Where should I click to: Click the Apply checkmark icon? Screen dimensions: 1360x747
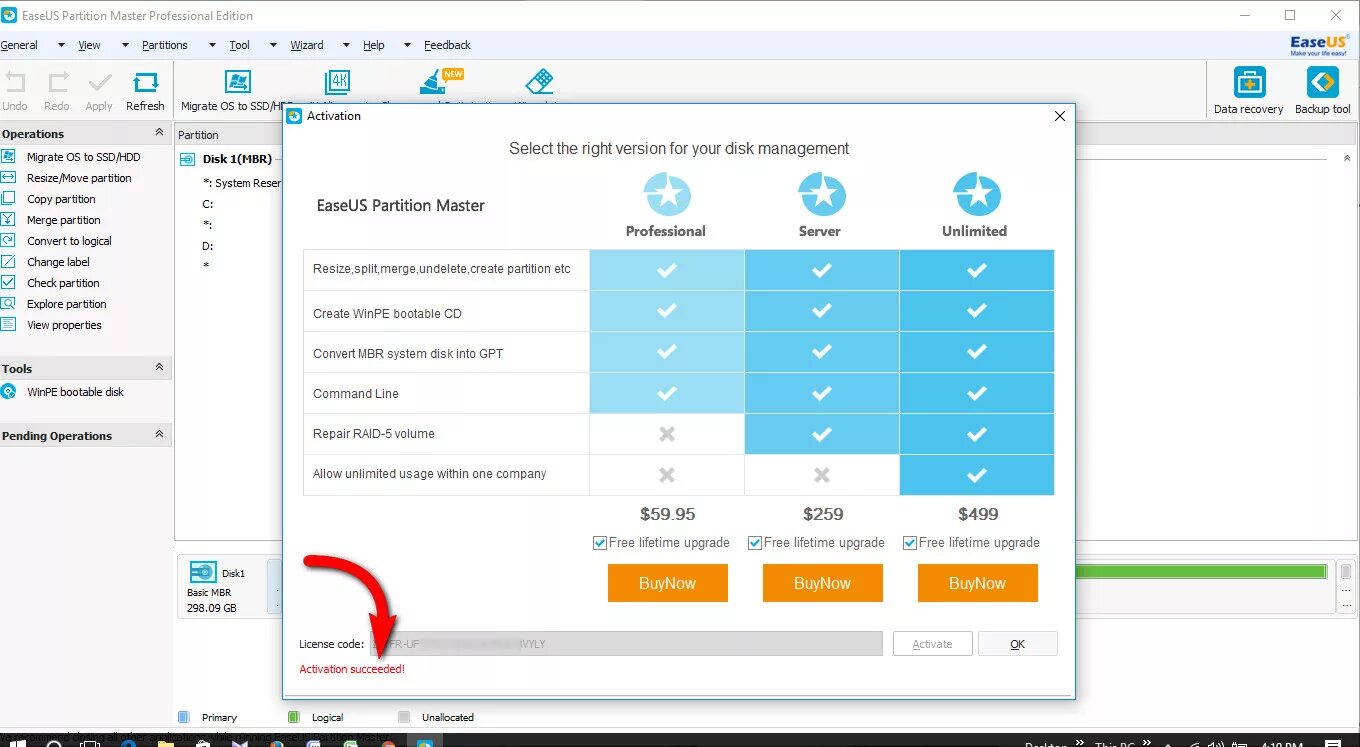coord(100,83)
